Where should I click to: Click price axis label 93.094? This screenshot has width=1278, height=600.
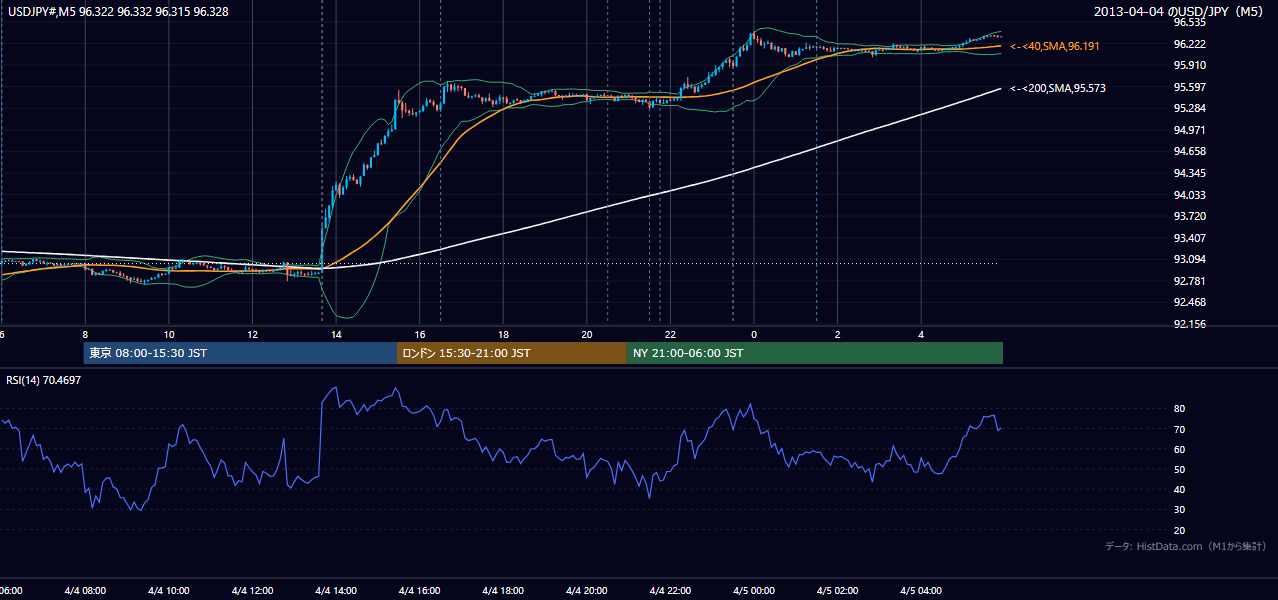tap(1189, 259)
